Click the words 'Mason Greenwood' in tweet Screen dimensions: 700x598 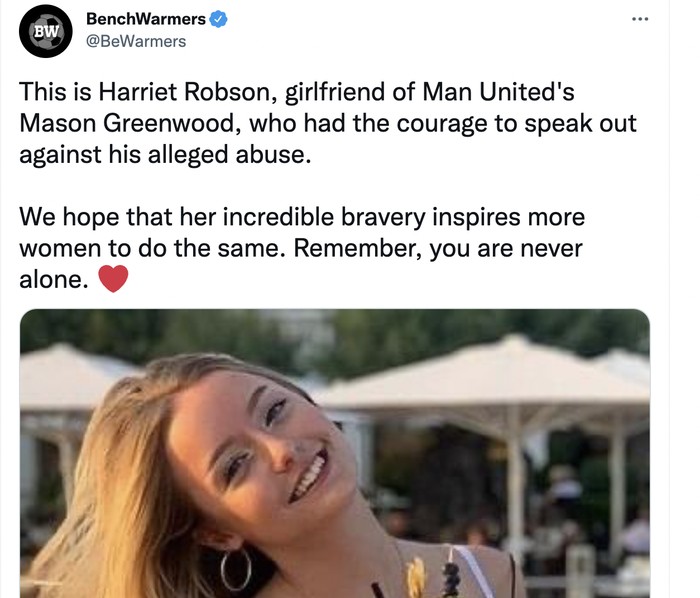point(127,123)
